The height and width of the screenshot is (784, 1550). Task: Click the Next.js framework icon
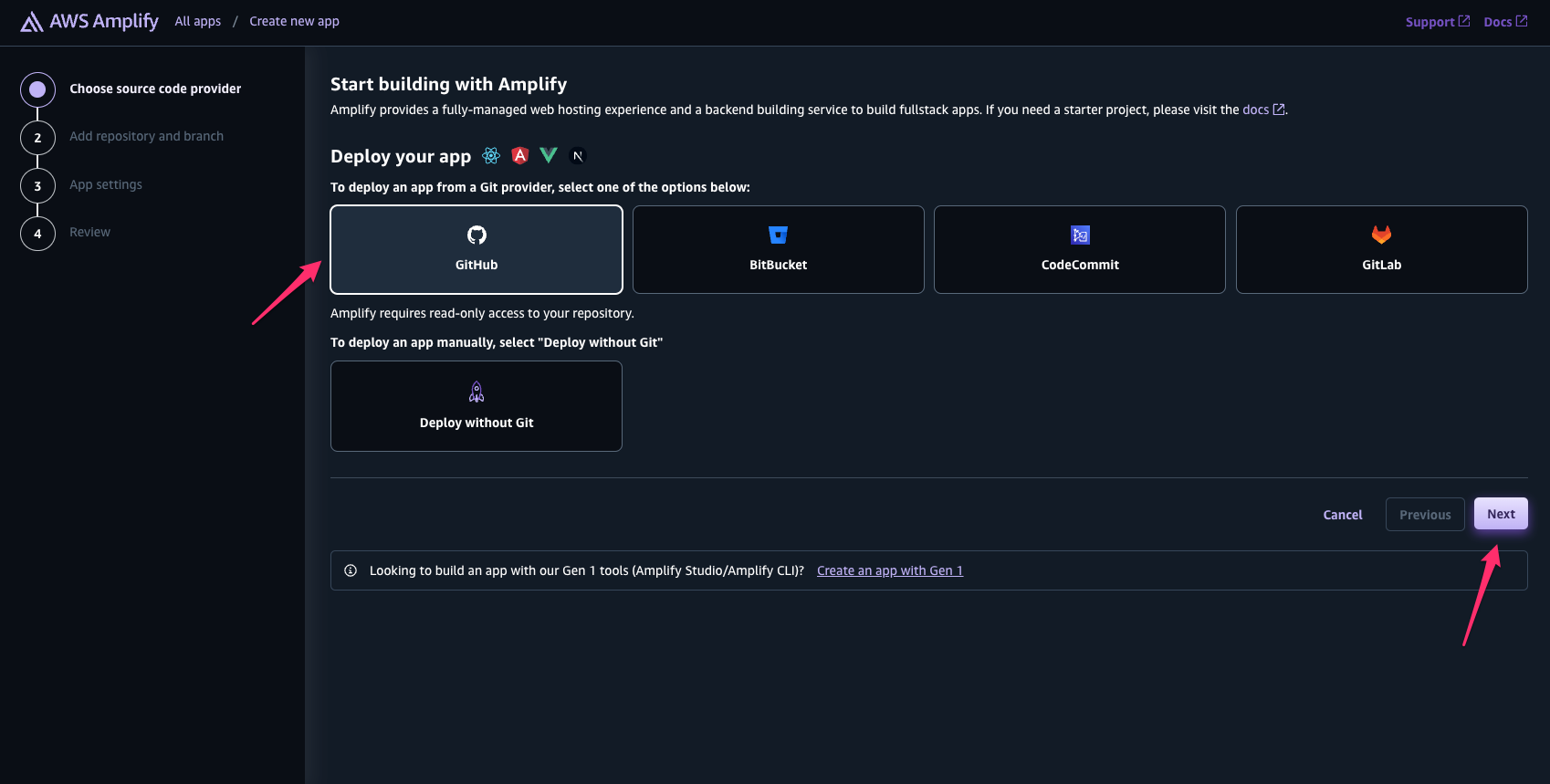(578, 156)
